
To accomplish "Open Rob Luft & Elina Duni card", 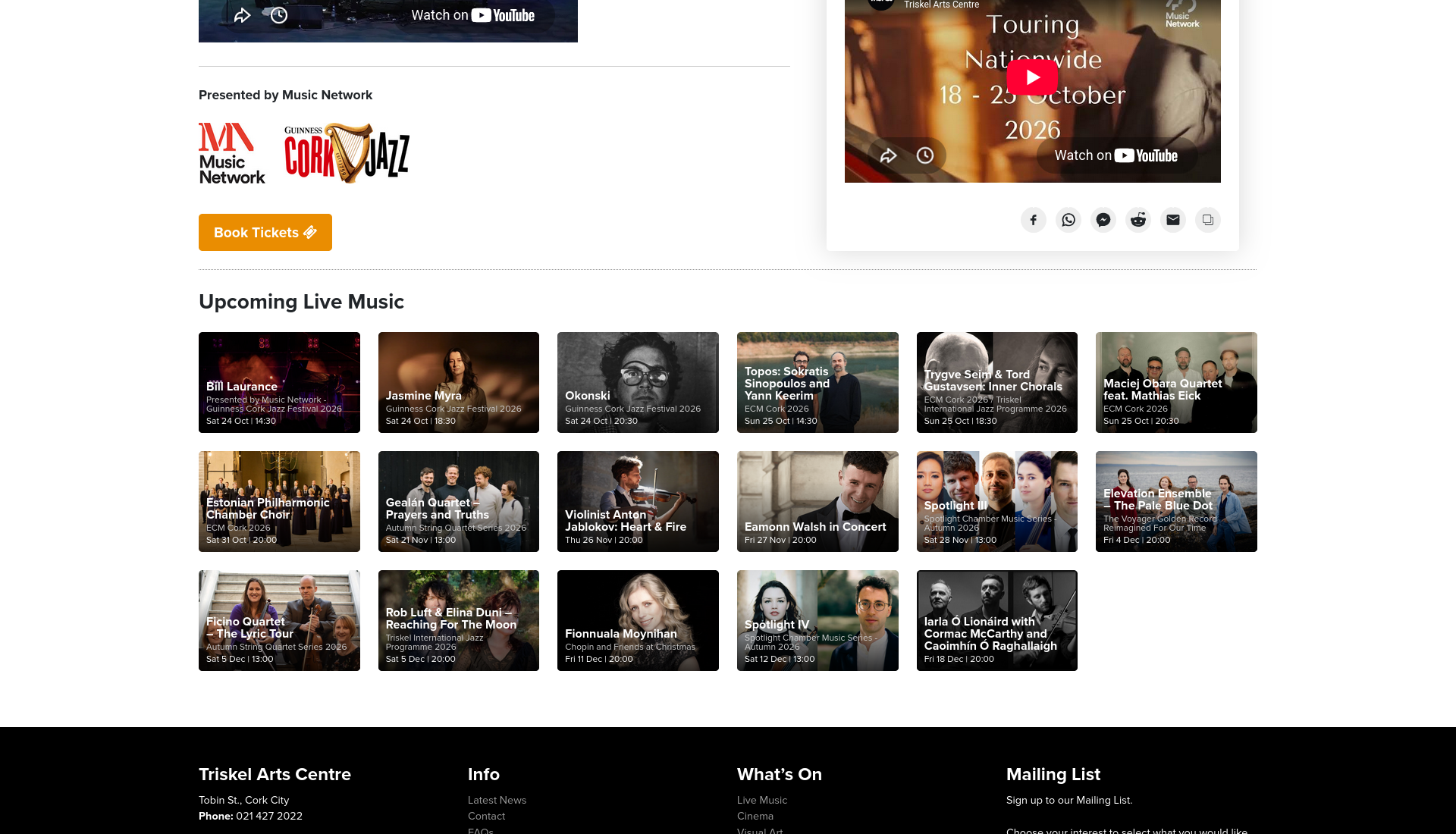I will tap(459, 620).
